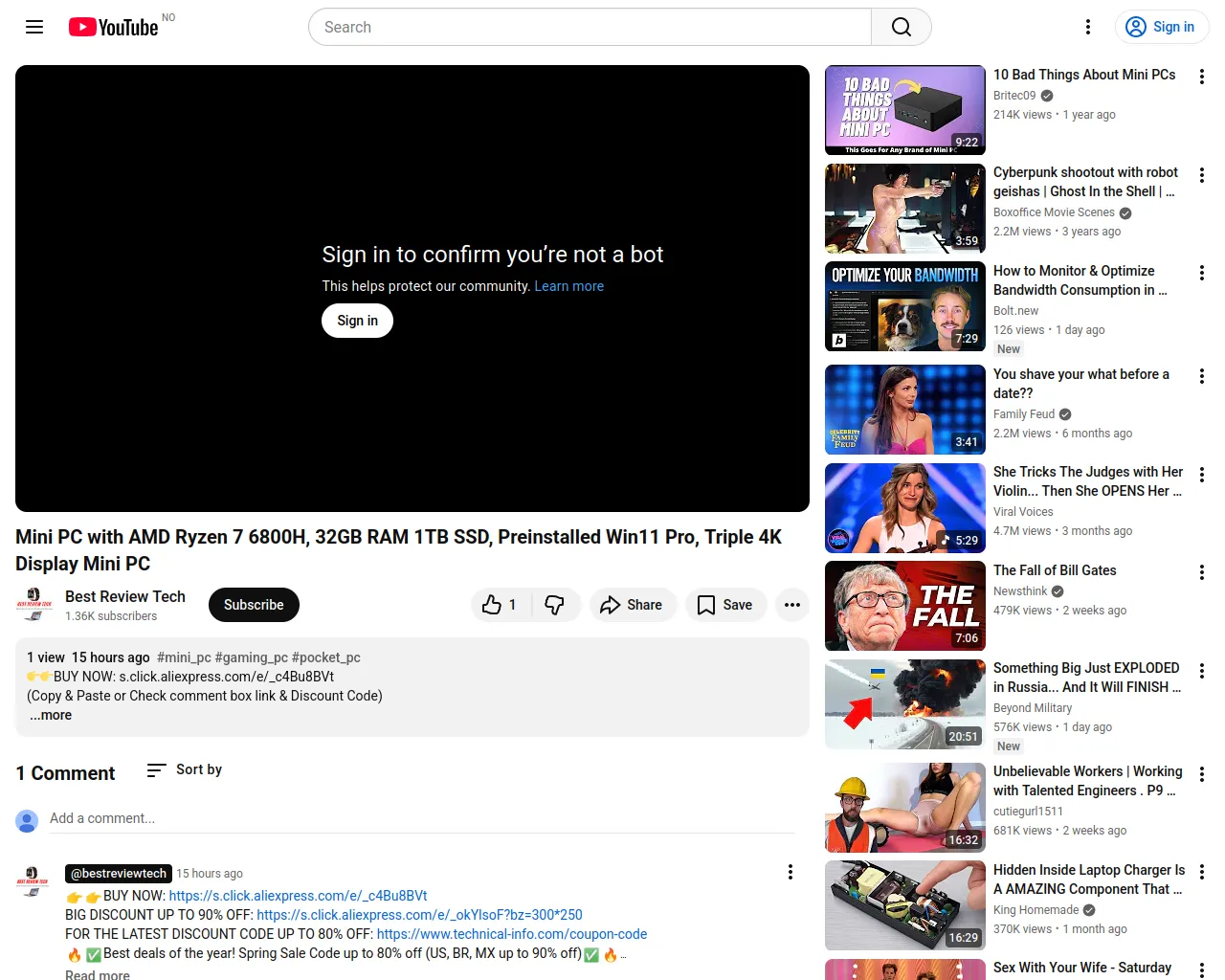The width and height of the screenshot is (1225, 980).
Task: Open the second AliExpress discount link
Action: [419, 915]
